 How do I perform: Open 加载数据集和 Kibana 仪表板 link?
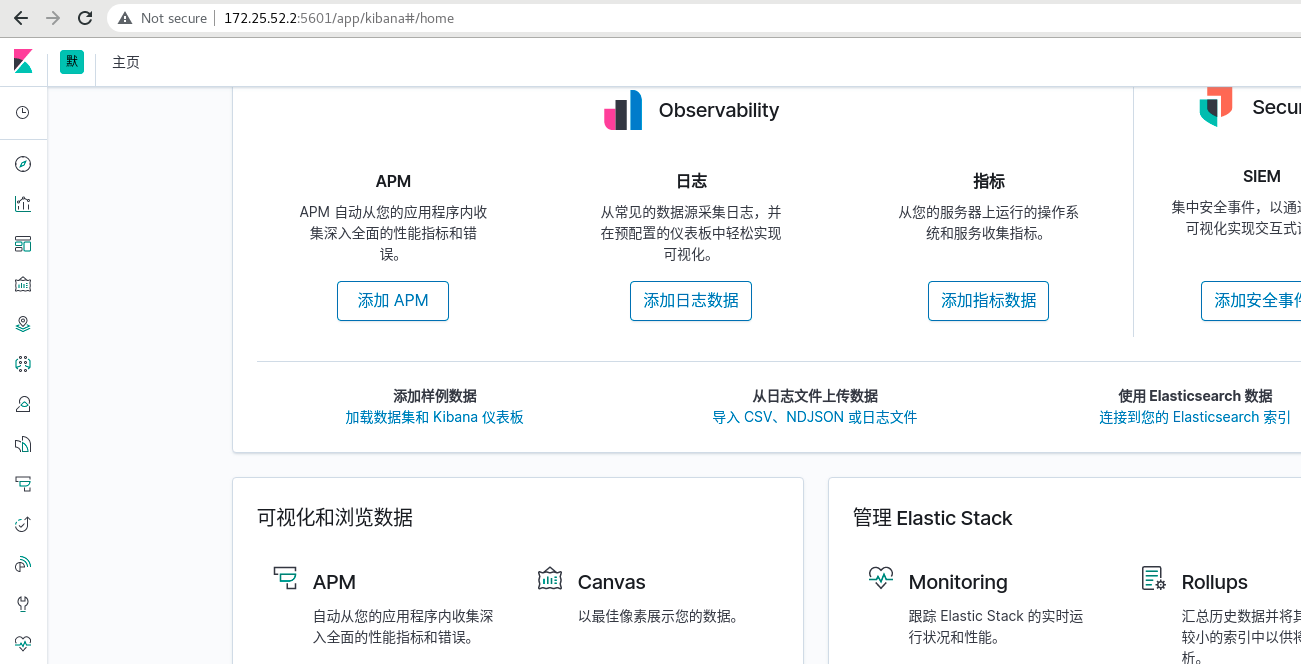tap(434, 417)
